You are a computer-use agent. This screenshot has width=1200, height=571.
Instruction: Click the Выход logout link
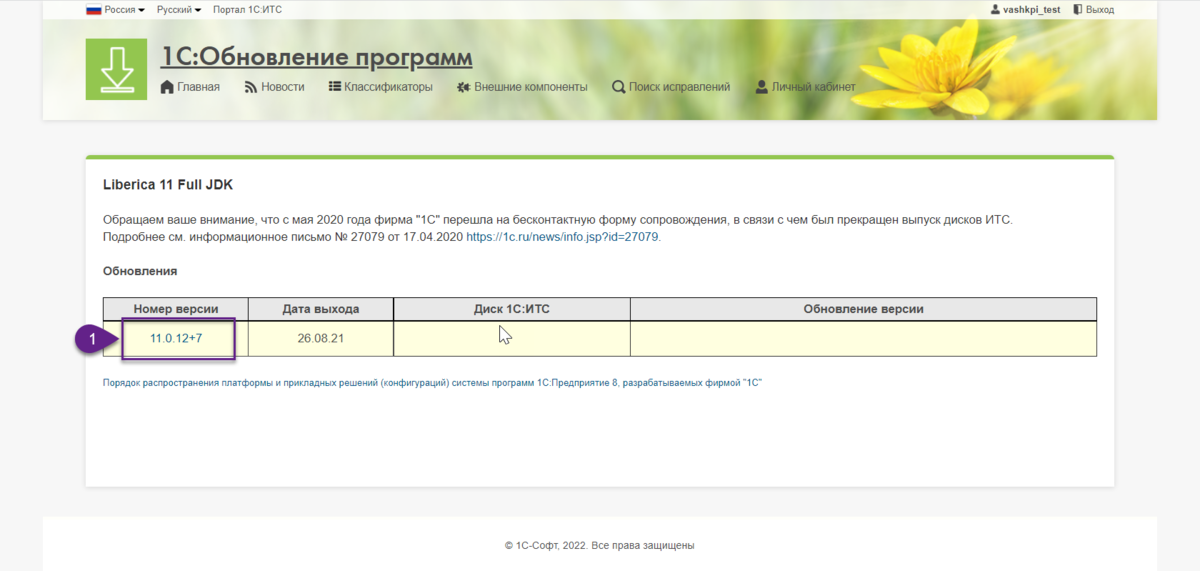(x=1100, y=9)
